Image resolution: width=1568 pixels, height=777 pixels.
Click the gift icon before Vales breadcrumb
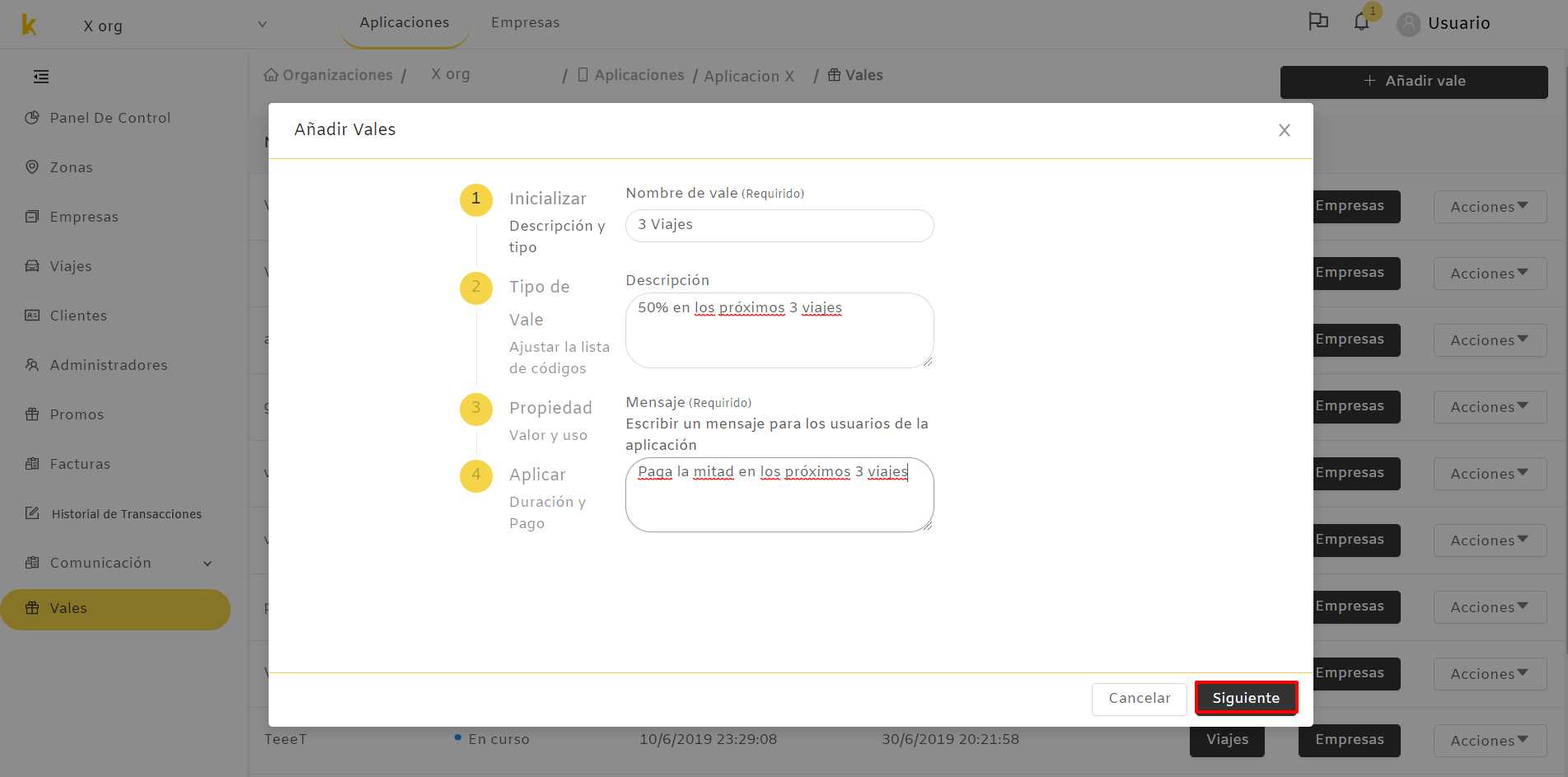click(x=834, y=75)
